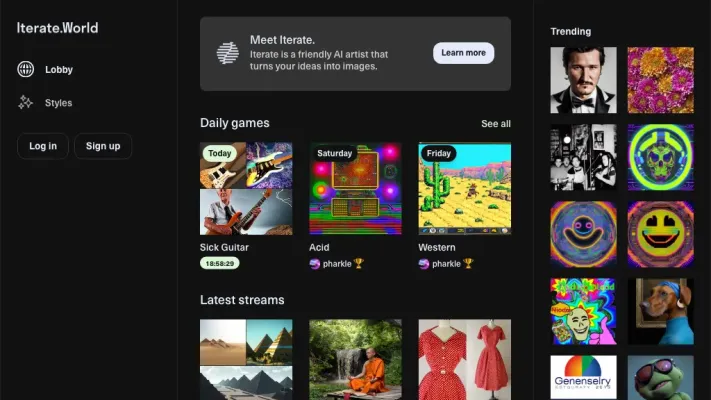Open the Styles menu item
711x400 pixels.
pos(58,103)
